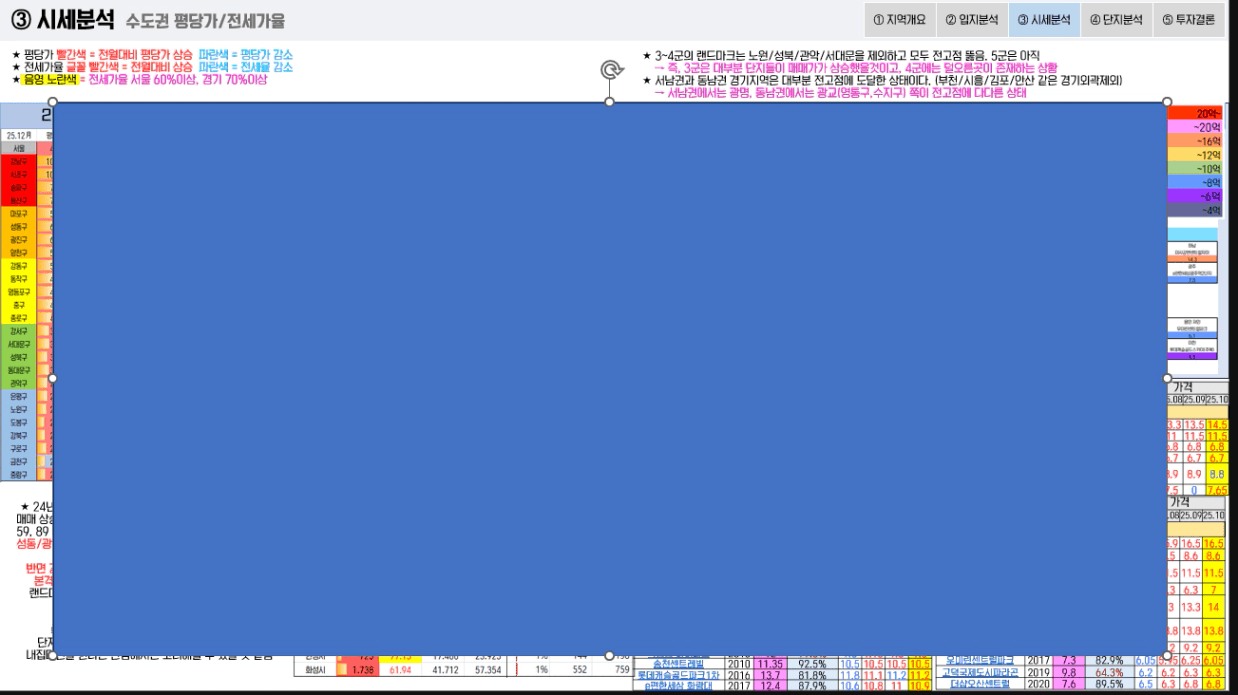This screenshot has width=1238, height=695.
Task: Go to the ④ 단지분석 tab
Action: point(1116,19)
